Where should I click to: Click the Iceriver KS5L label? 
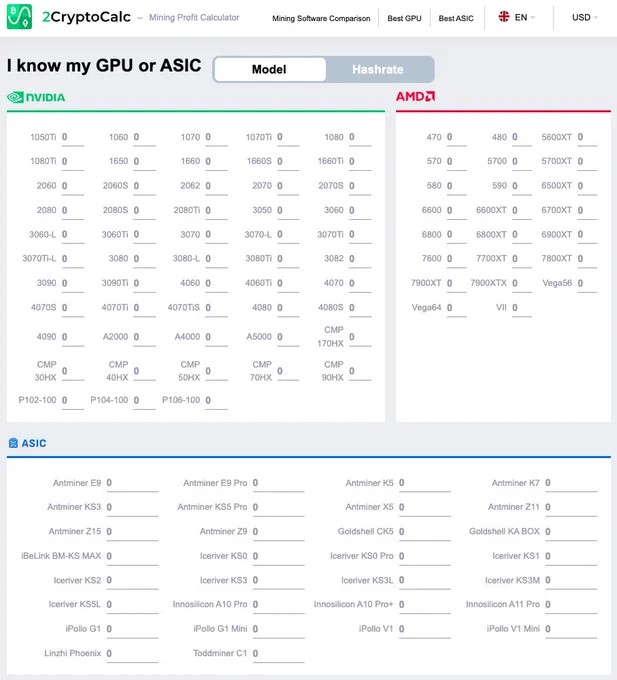[x=75, y=604]
